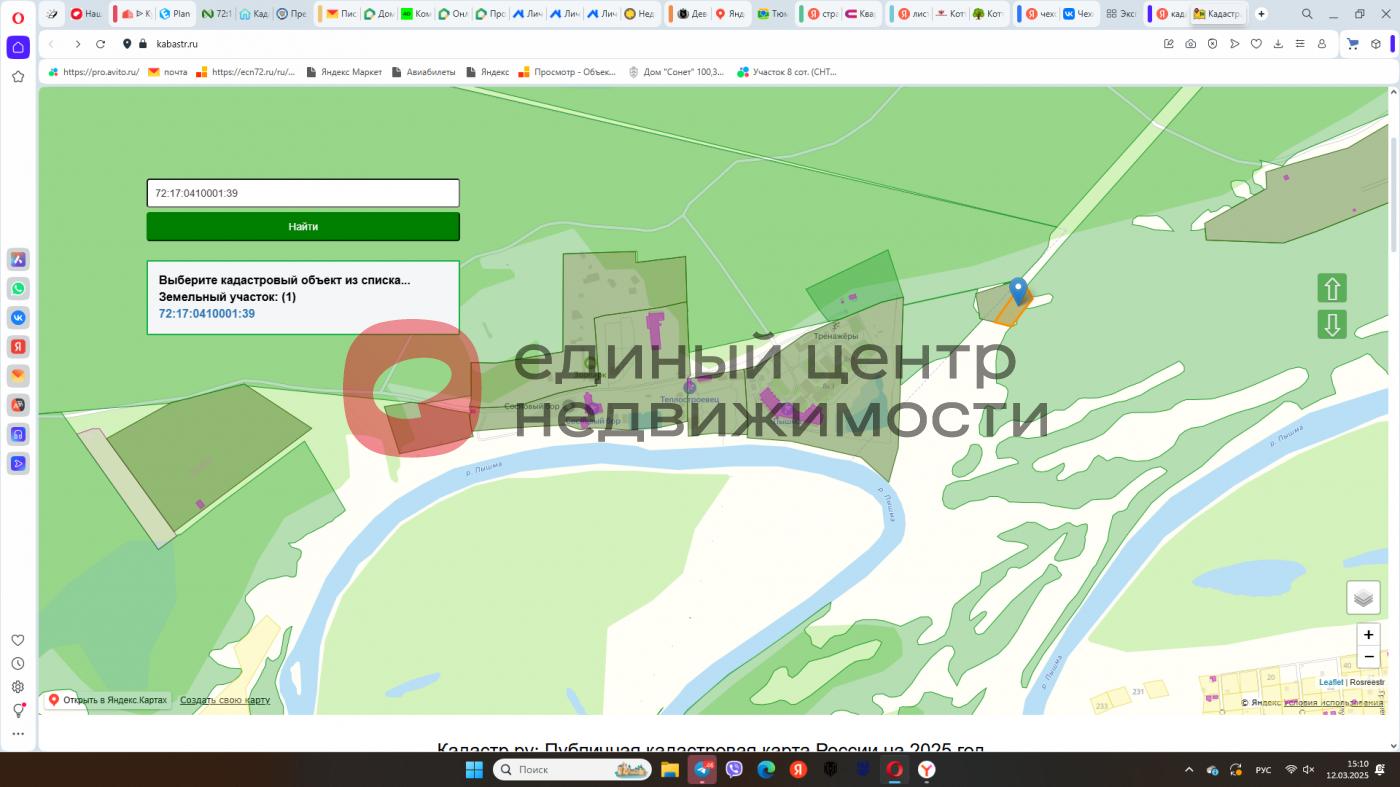Switch РУС keyboard language in tray
Image resolution: width=1400 pixels, height=787 pixels.
(x=1263, y=770)
